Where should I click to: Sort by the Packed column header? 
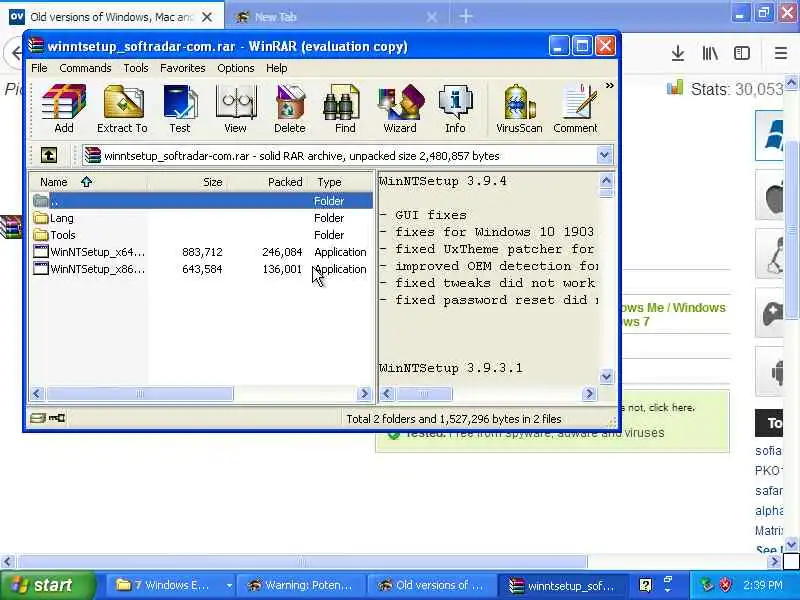pos(266,182)
